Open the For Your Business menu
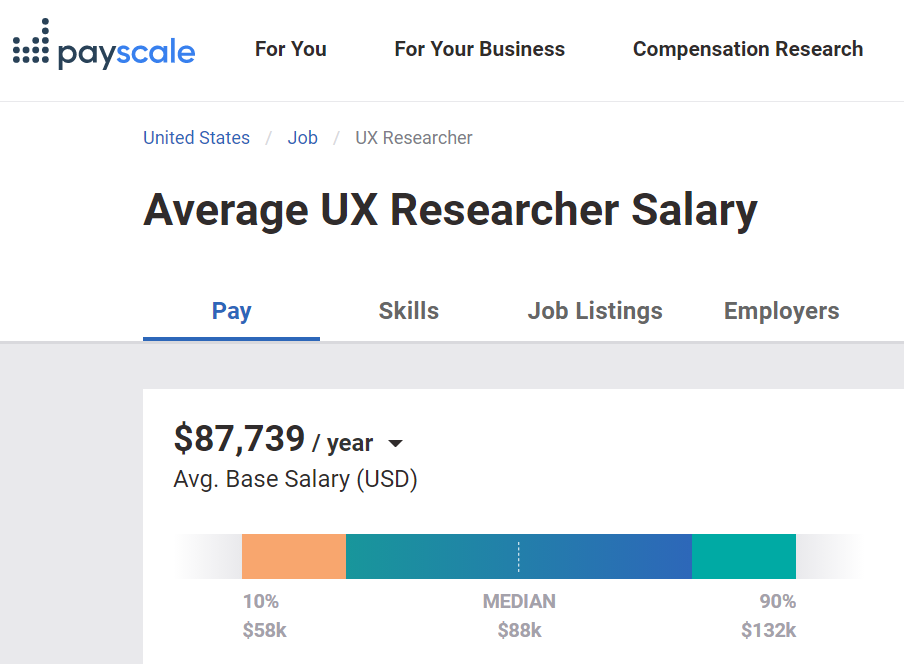The image size is (904, 664). pyautogui.click(x=479, y=49)
